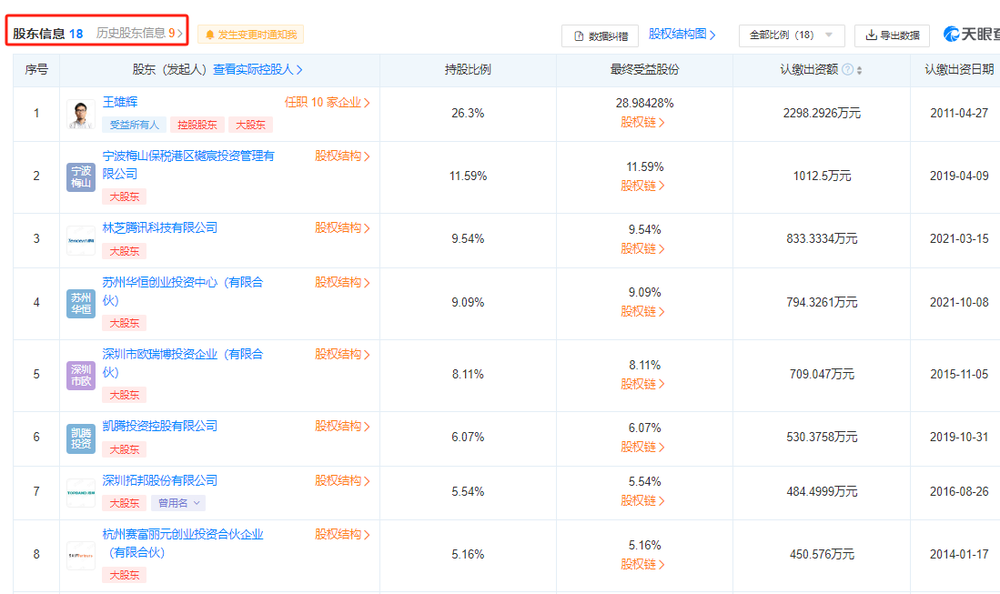The width and height of the screenshot is (1000, 594).
Task: Expand 股权结构 for 凯腾投资控股
Action: pos(342,426)
